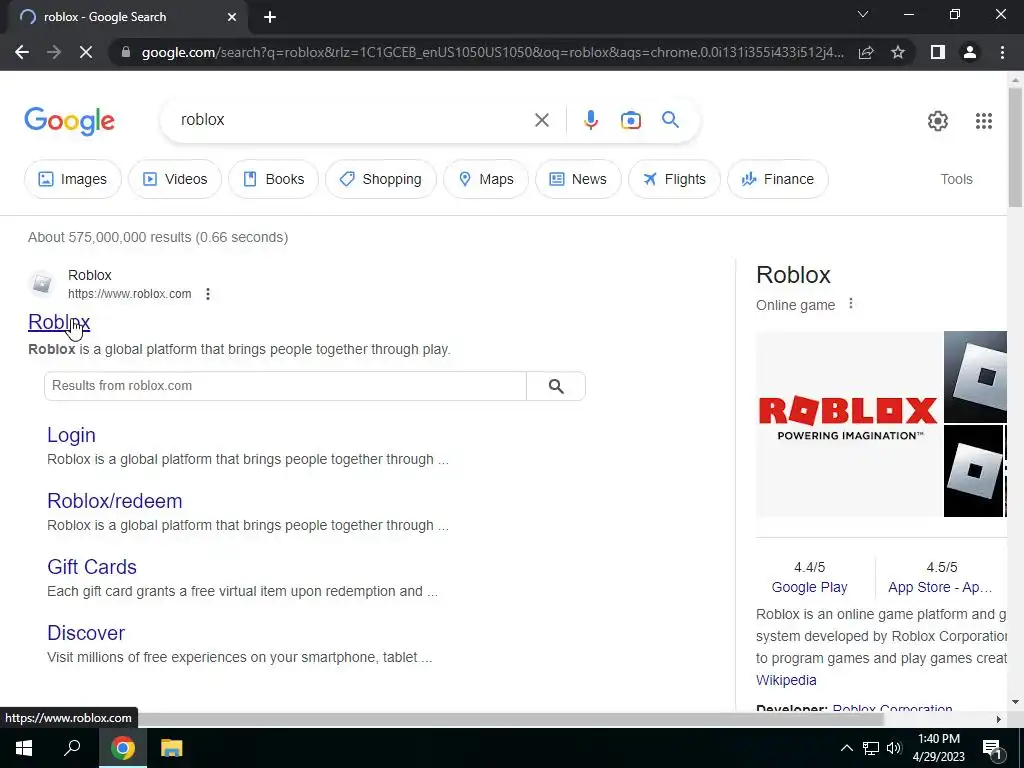Open Windows taskbar search
The height and width of the screenshot is (768, 1024).
coord(72,748)
